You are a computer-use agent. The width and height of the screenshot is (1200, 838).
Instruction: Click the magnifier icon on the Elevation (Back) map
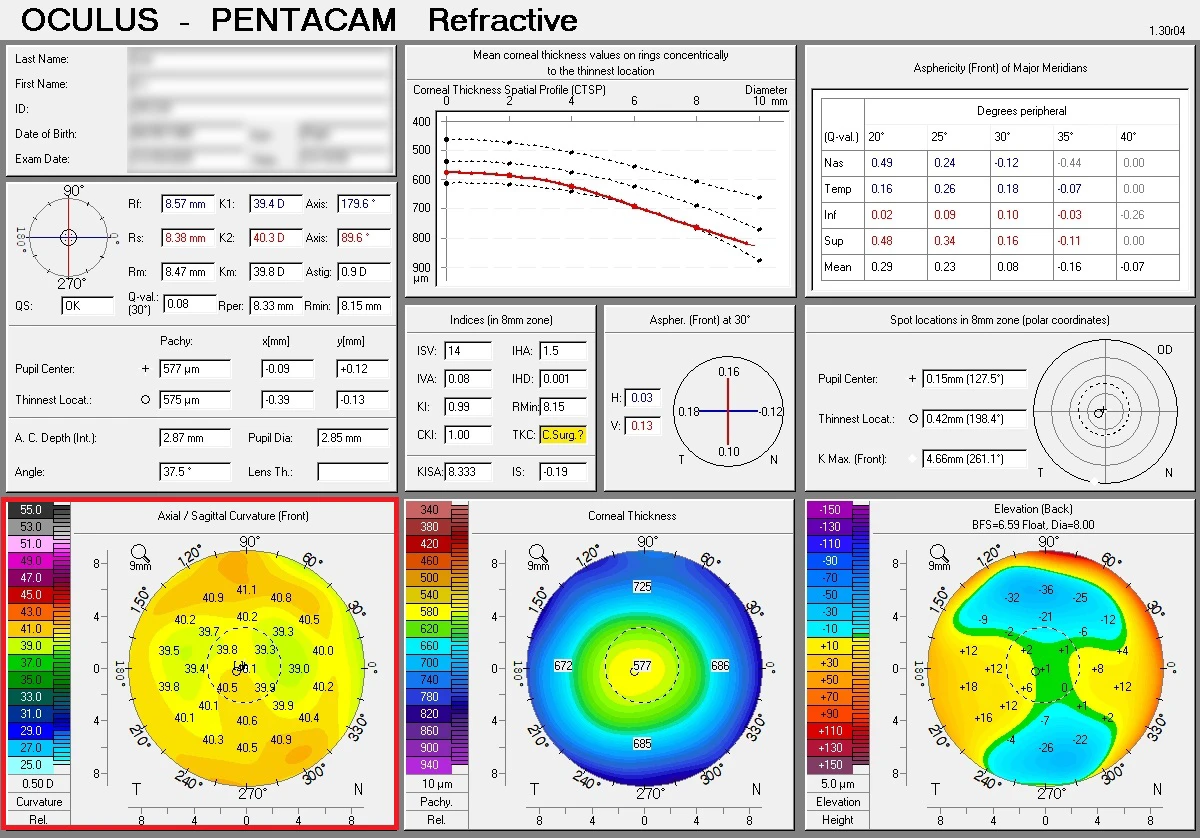click(x=940, y=551)
